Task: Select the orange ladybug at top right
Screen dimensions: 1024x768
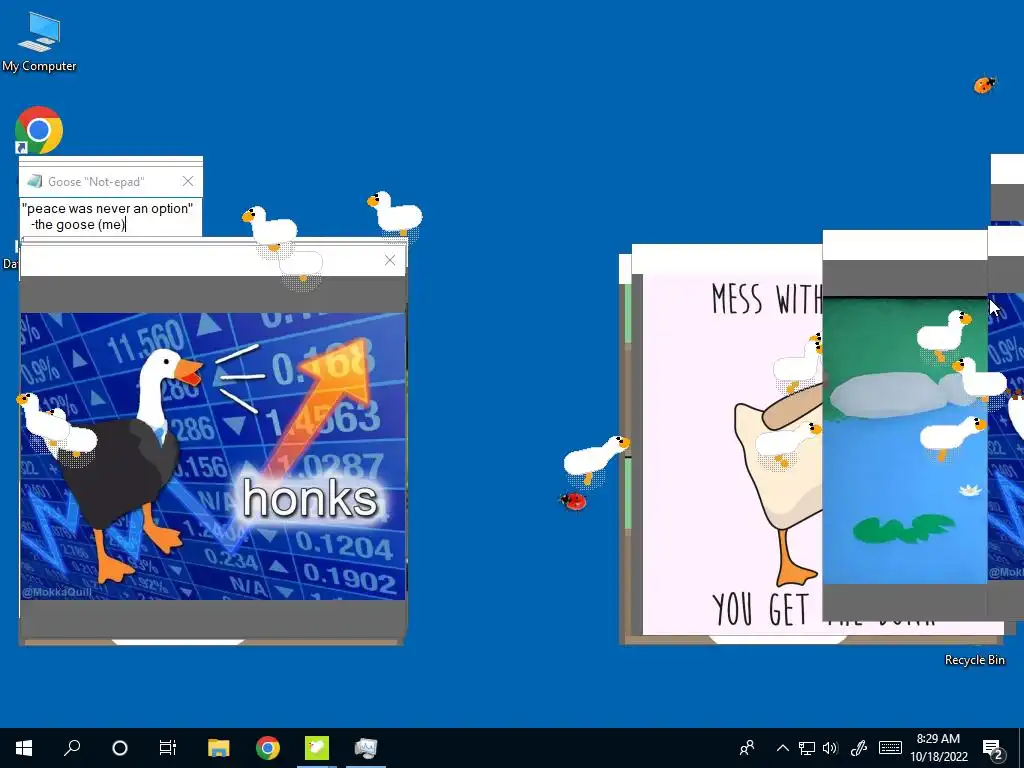Action: click(x=984, y=85)
